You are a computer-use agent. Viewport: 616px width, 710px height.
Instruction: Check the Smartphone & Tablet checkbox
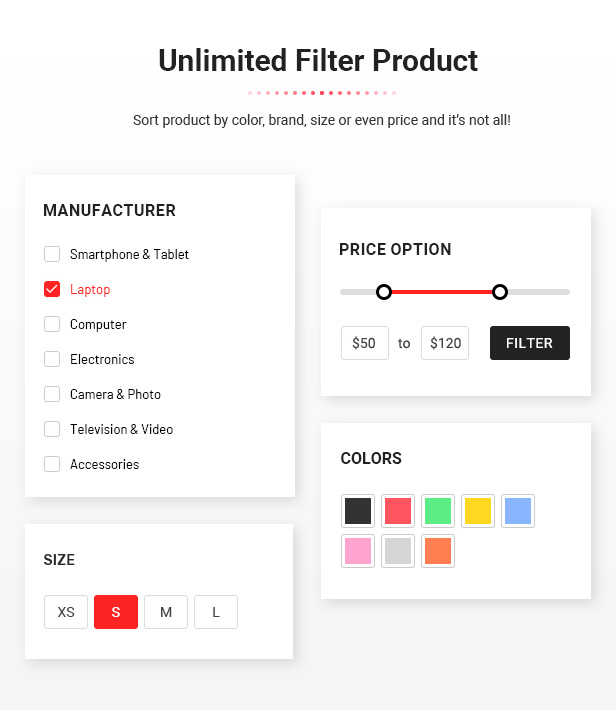pyautogui.click(x=52, y=254)
